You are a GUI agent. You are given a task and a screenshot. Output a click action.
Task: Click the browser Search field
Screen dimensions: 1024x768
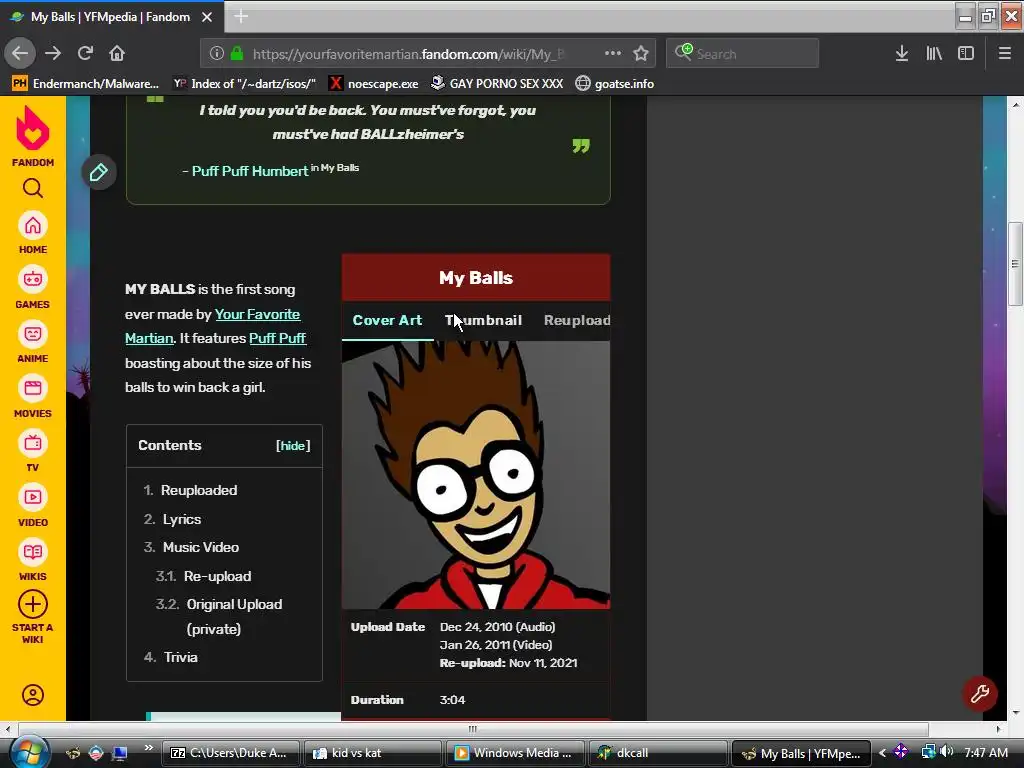(x=743, y=54)
